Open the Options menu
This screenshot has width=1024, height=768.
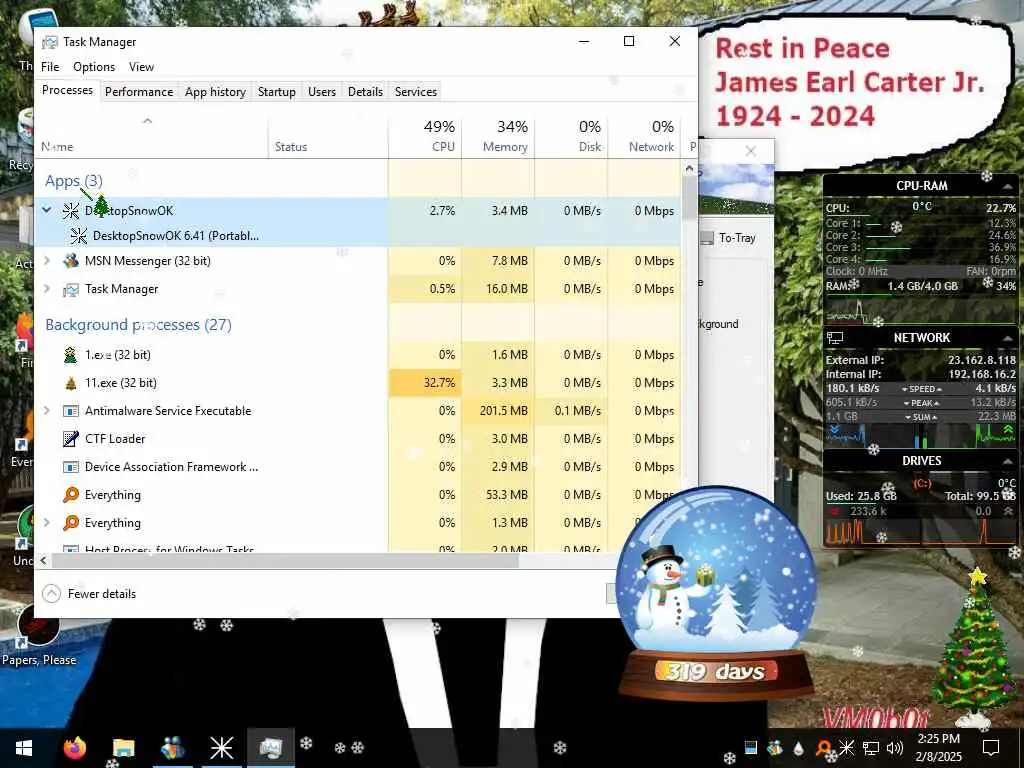click(x=94, y=67)
